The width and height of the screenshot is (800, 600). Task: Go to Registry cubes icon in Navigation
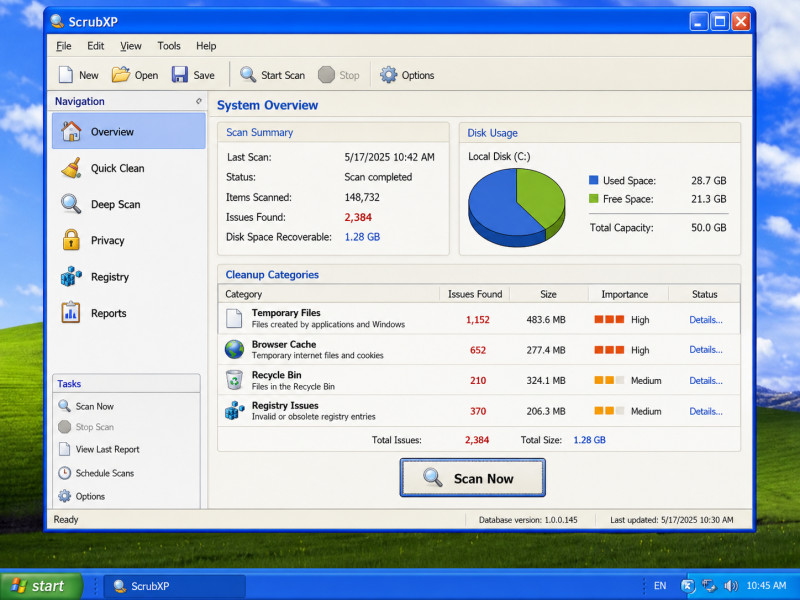coord(71,277)
